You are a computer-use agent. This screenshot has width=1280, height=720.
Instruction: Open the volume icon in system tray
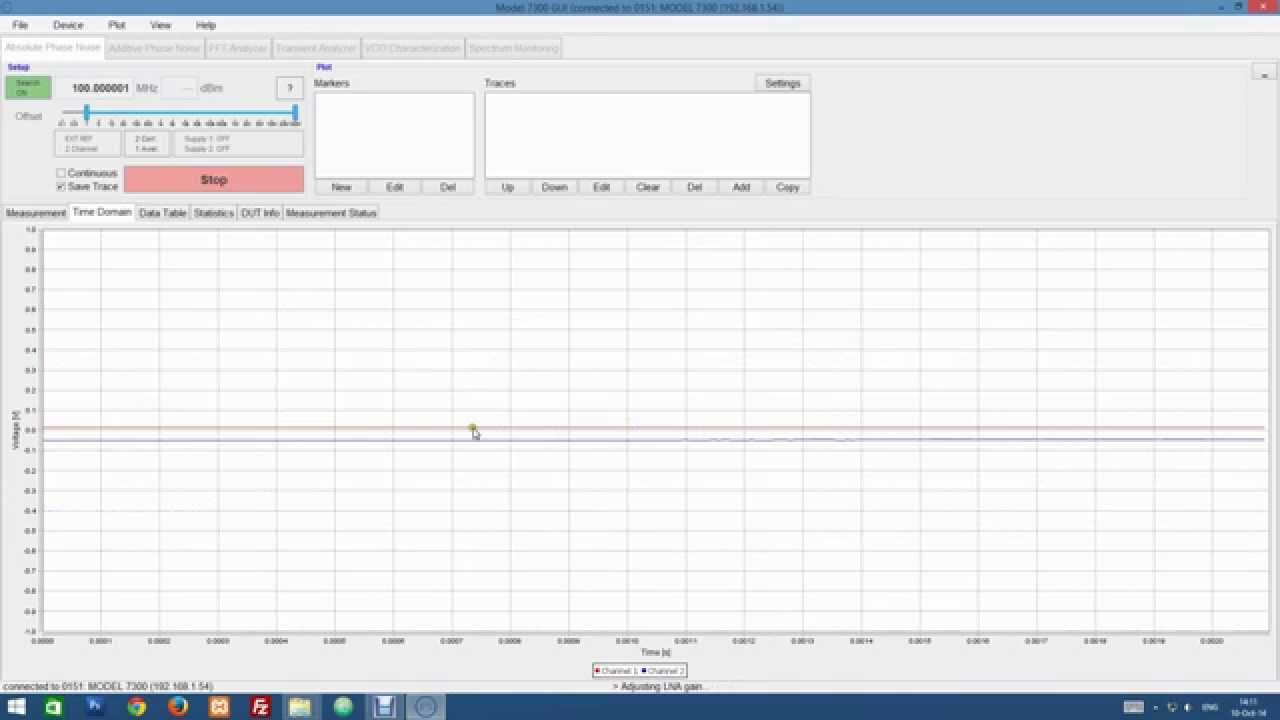tap(1186, 707)
